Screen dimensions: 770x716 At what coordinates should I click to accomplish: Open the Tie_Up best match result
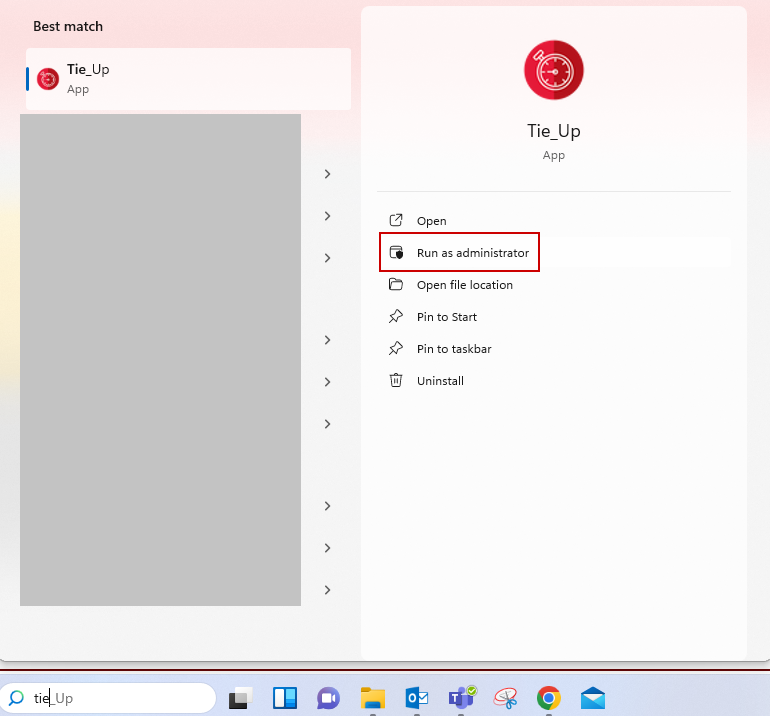[188, 79]
